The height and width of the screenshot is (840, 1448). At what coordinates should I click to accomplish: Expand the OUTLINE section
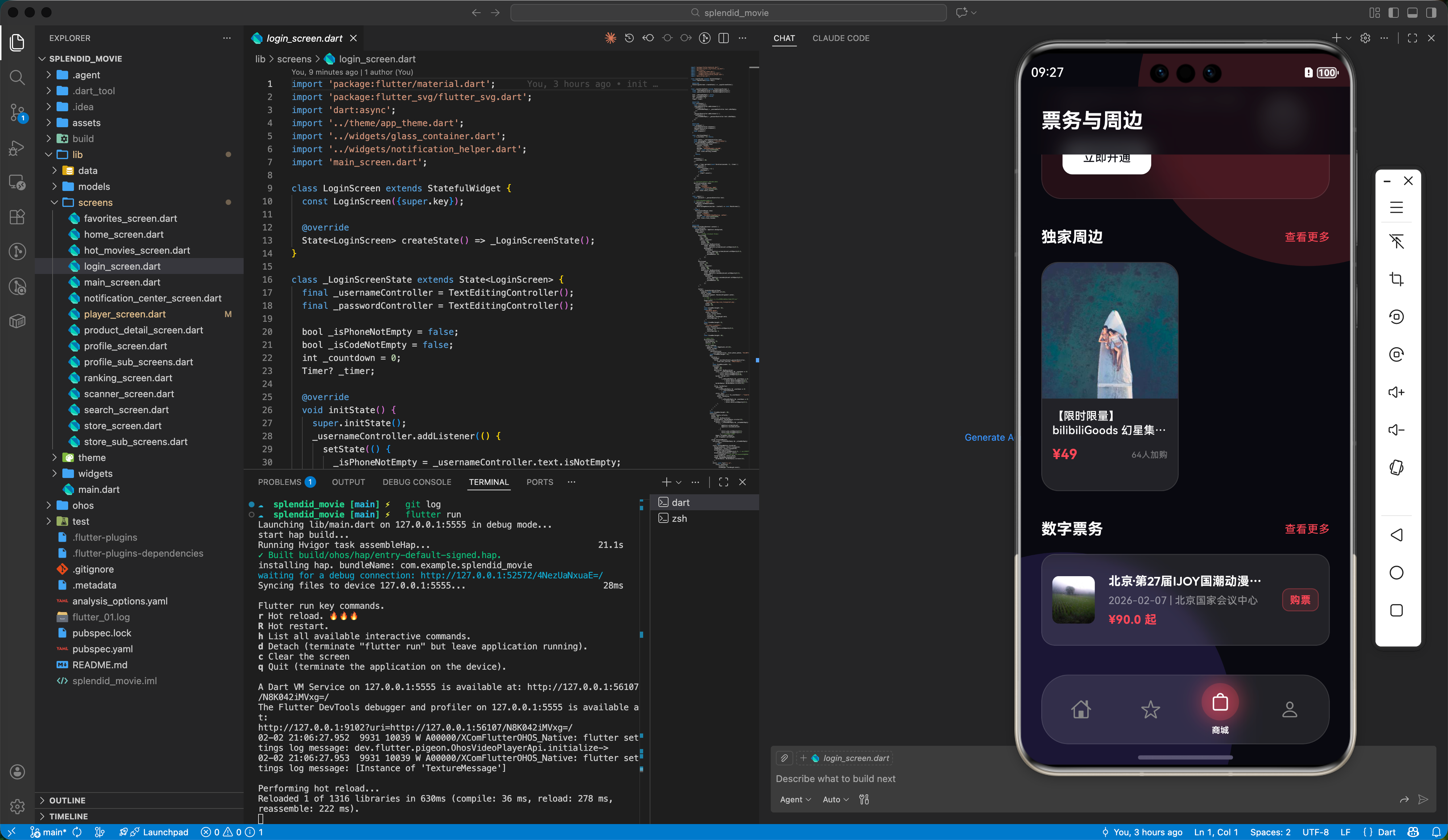point(67,800)
